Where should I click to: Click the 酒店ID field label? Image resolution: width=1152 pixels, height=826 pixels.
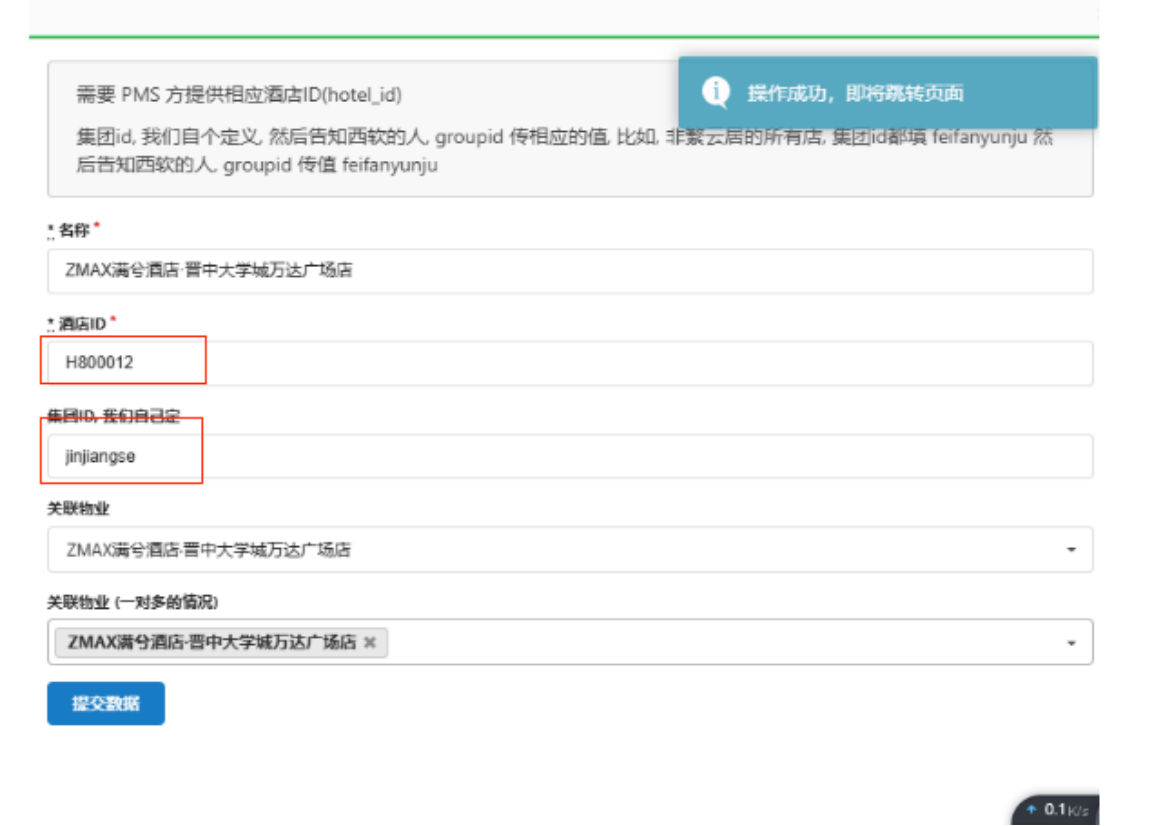pyautogui.click(x=82, y=323)
